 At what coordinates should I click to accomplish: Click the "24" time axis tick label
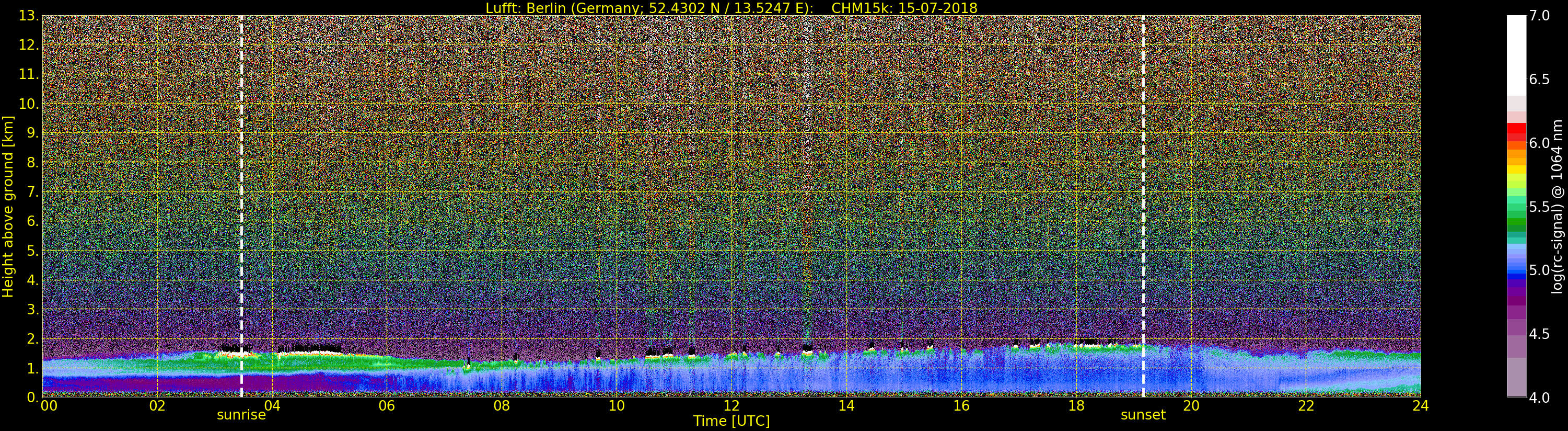(x=1421, y=406)
